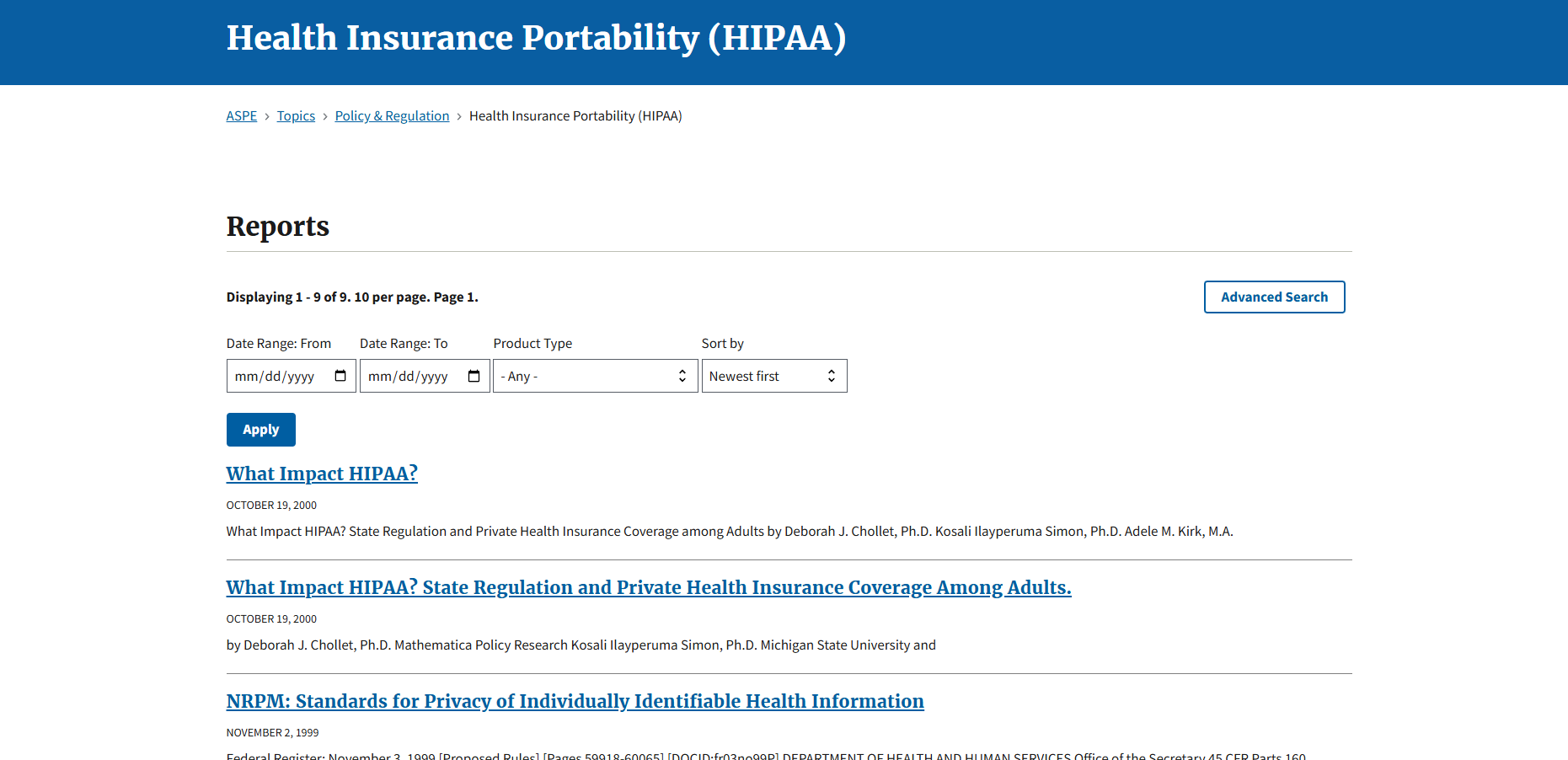Open the What Impact HIPAA? report
1568x760 pixels.
click(321, 474)
